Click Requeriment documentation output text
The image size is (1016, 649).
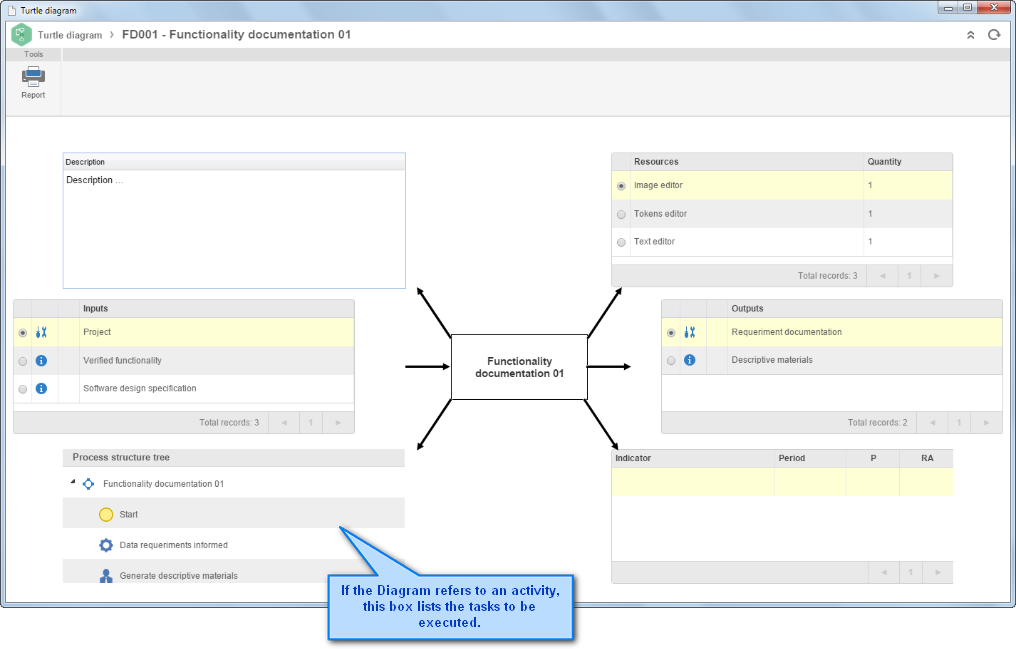pos(787,332)
